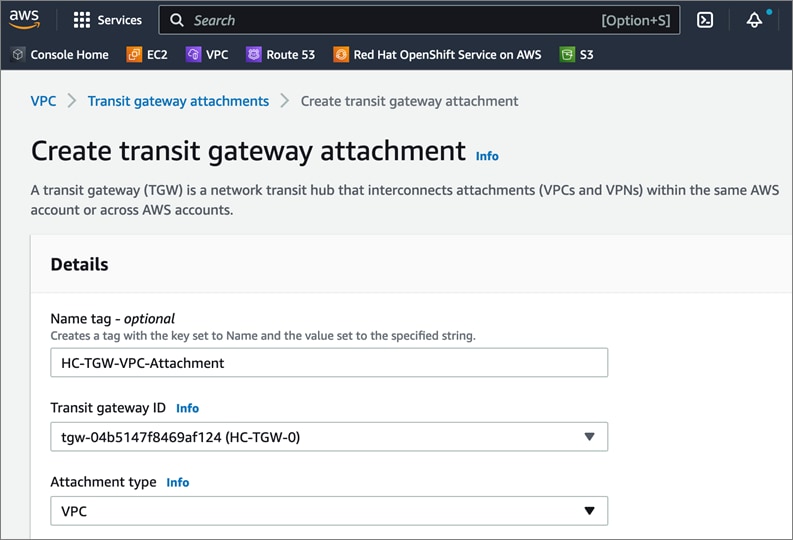Click the Name tag input field
The width and height of the screenshot is (793, 540).
click(328, 363)
